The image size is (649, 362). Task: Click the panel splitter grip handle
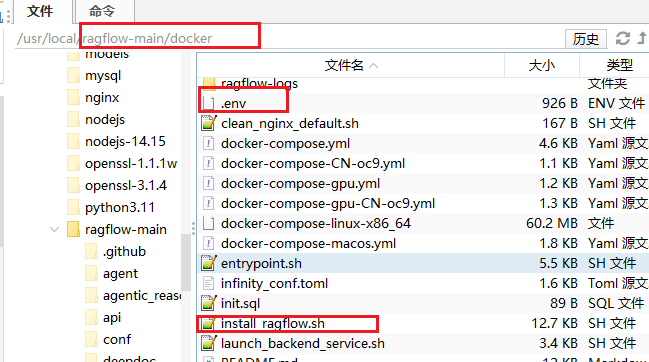[193, 228]
